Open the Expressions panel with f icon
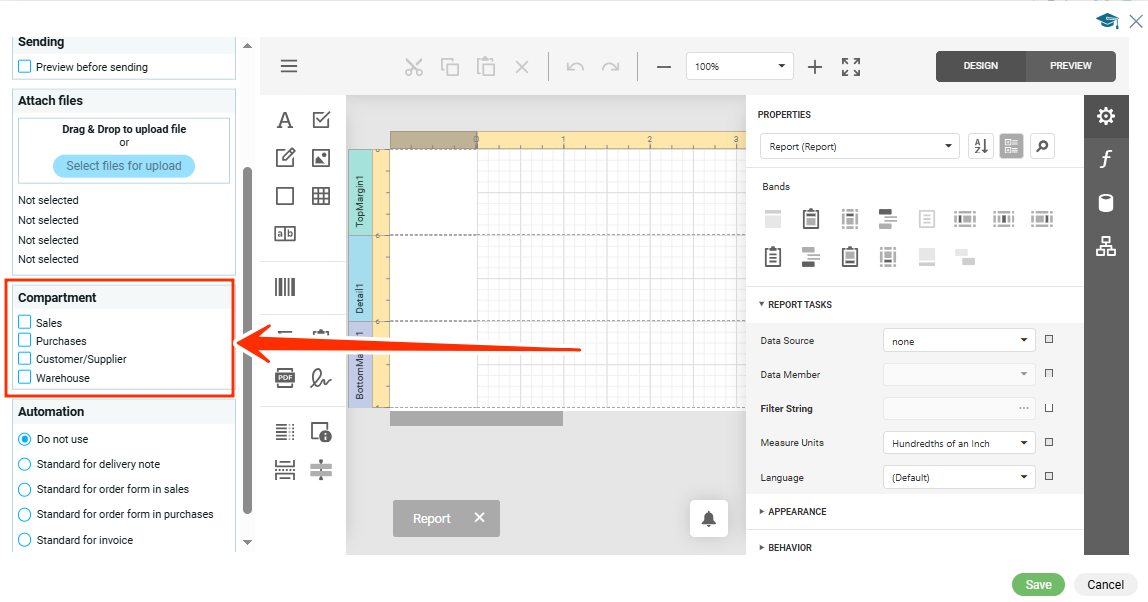Image resolution: width=1148 pixels, height=602 pixels. tap(1106, 159)
